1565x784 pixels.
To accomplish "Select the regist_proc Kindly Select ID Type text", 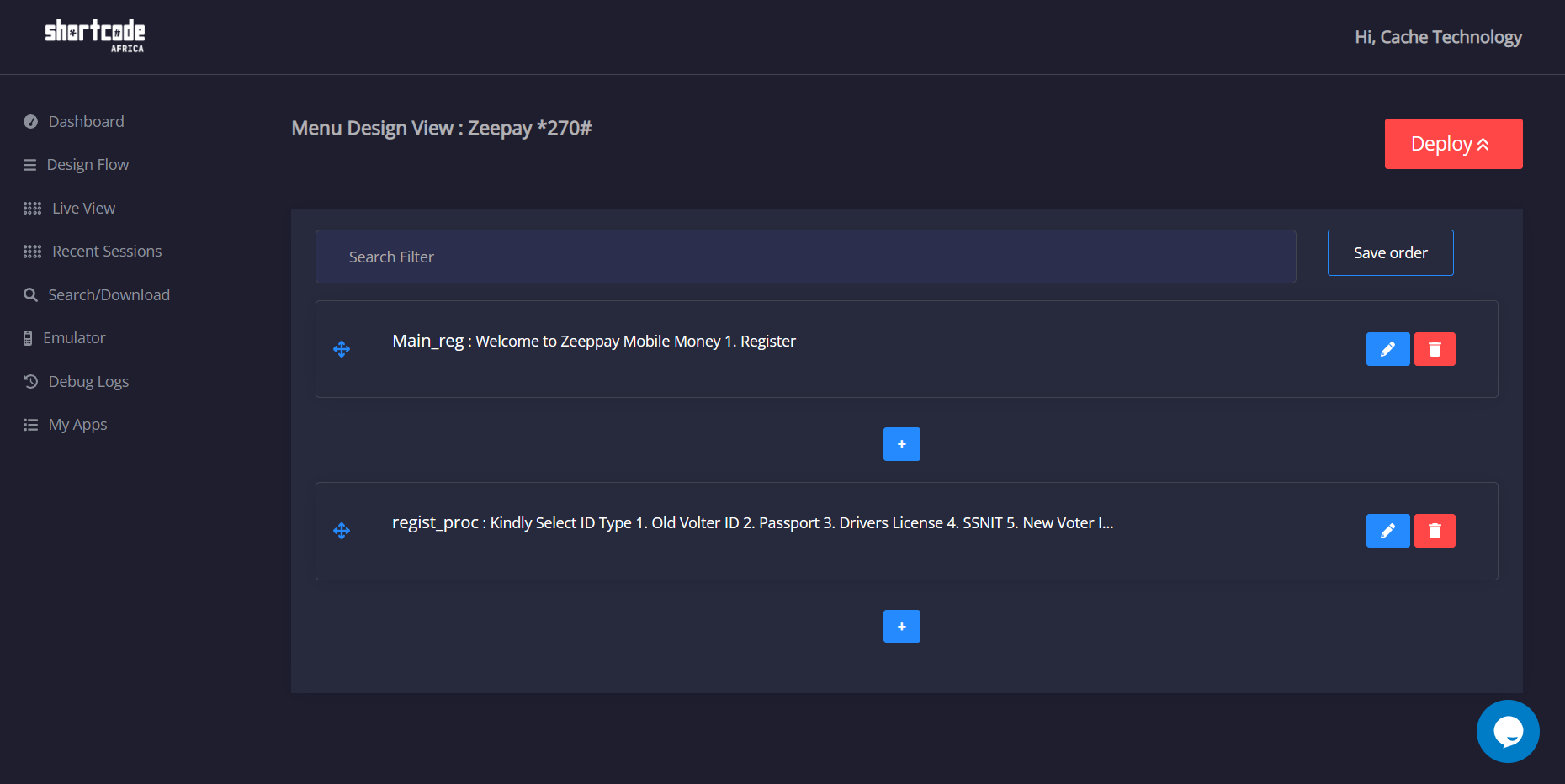I will click(x=802, y=523).
